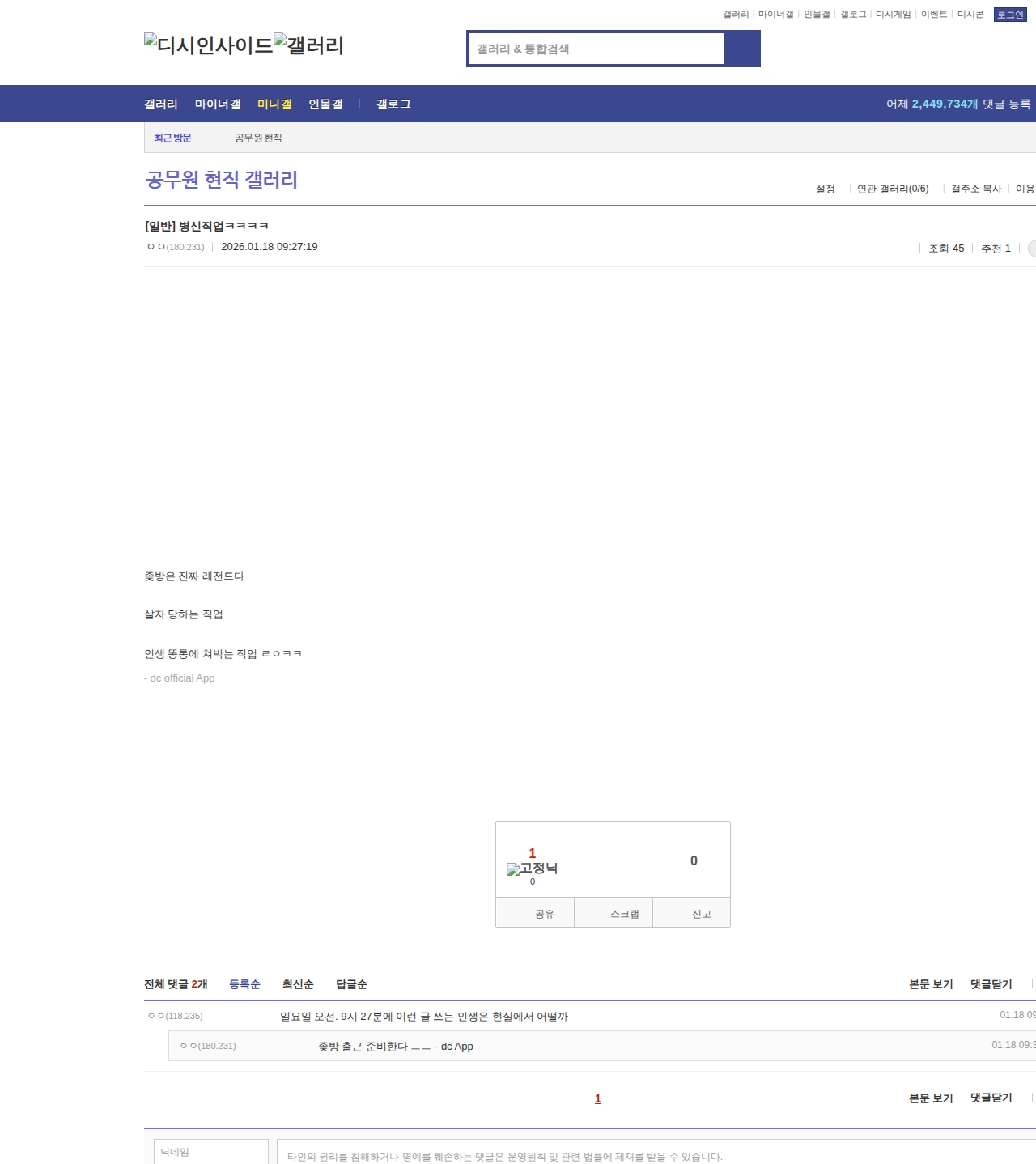Click inside the 갤러리 & 통합검색 search field

point(597,49)
